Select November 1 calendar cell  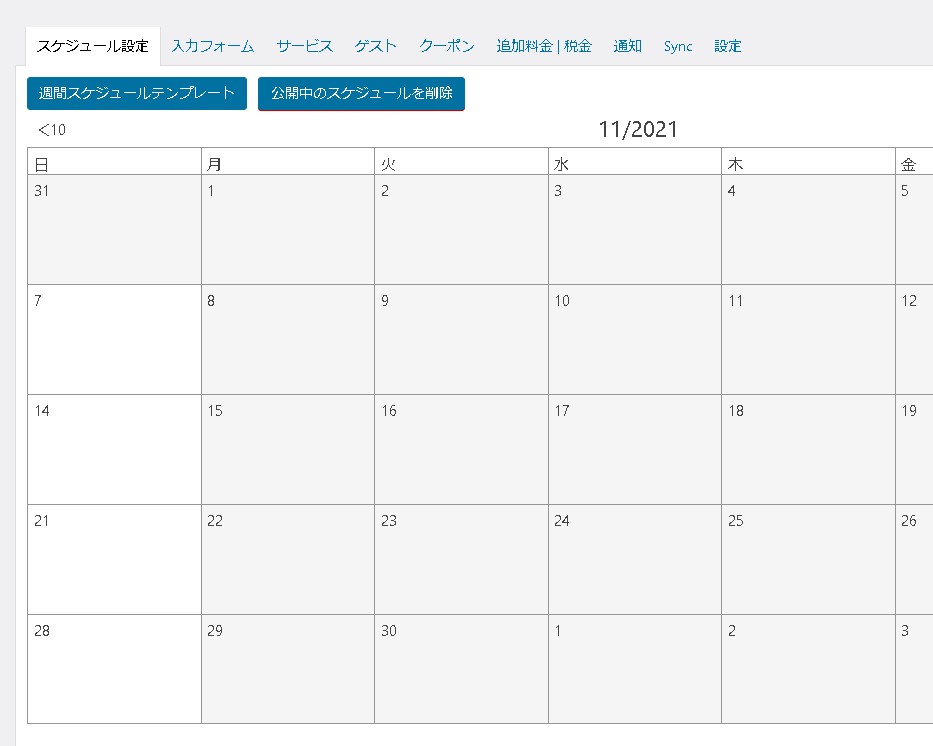tap(287, 230)
